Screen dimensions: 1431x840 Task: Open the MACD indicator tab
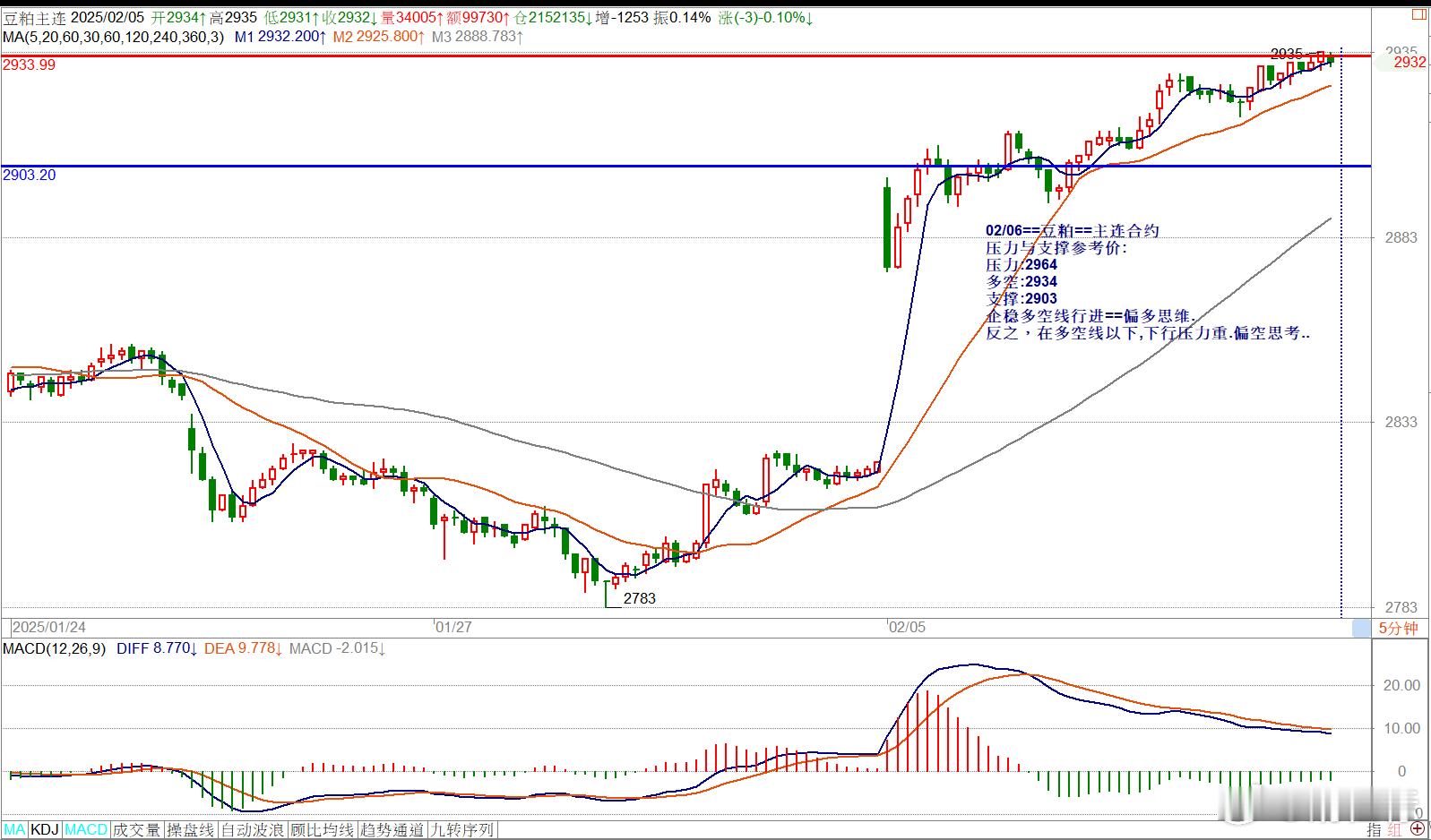[86, 830]
